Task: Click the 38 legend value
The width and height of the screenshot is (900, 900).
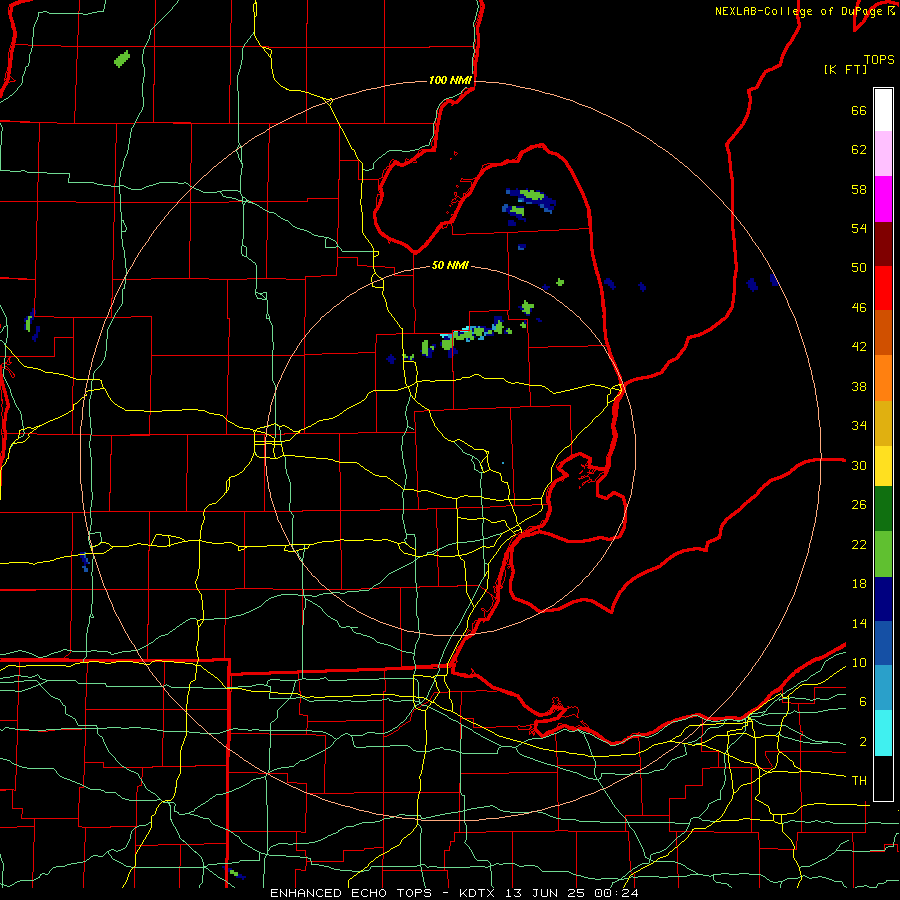Action: [x=859, y=386]
